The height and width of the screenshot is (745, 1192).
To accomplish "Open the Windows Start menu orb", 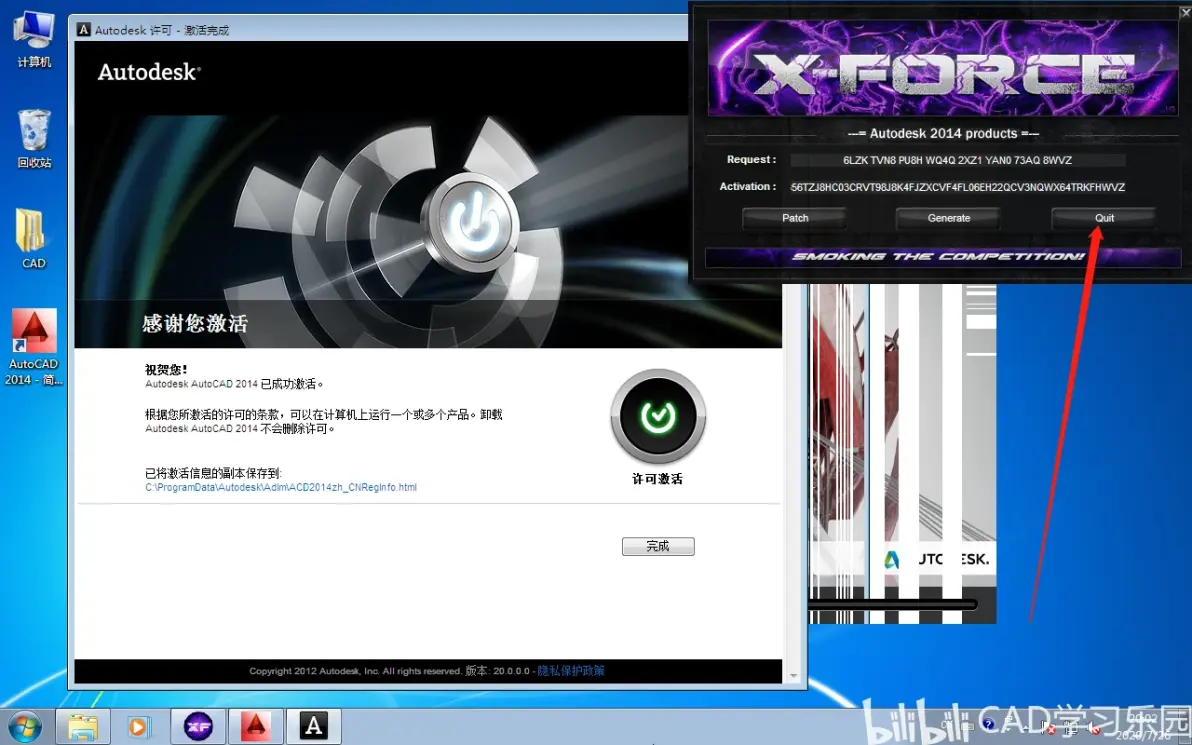I will (24, 727).
